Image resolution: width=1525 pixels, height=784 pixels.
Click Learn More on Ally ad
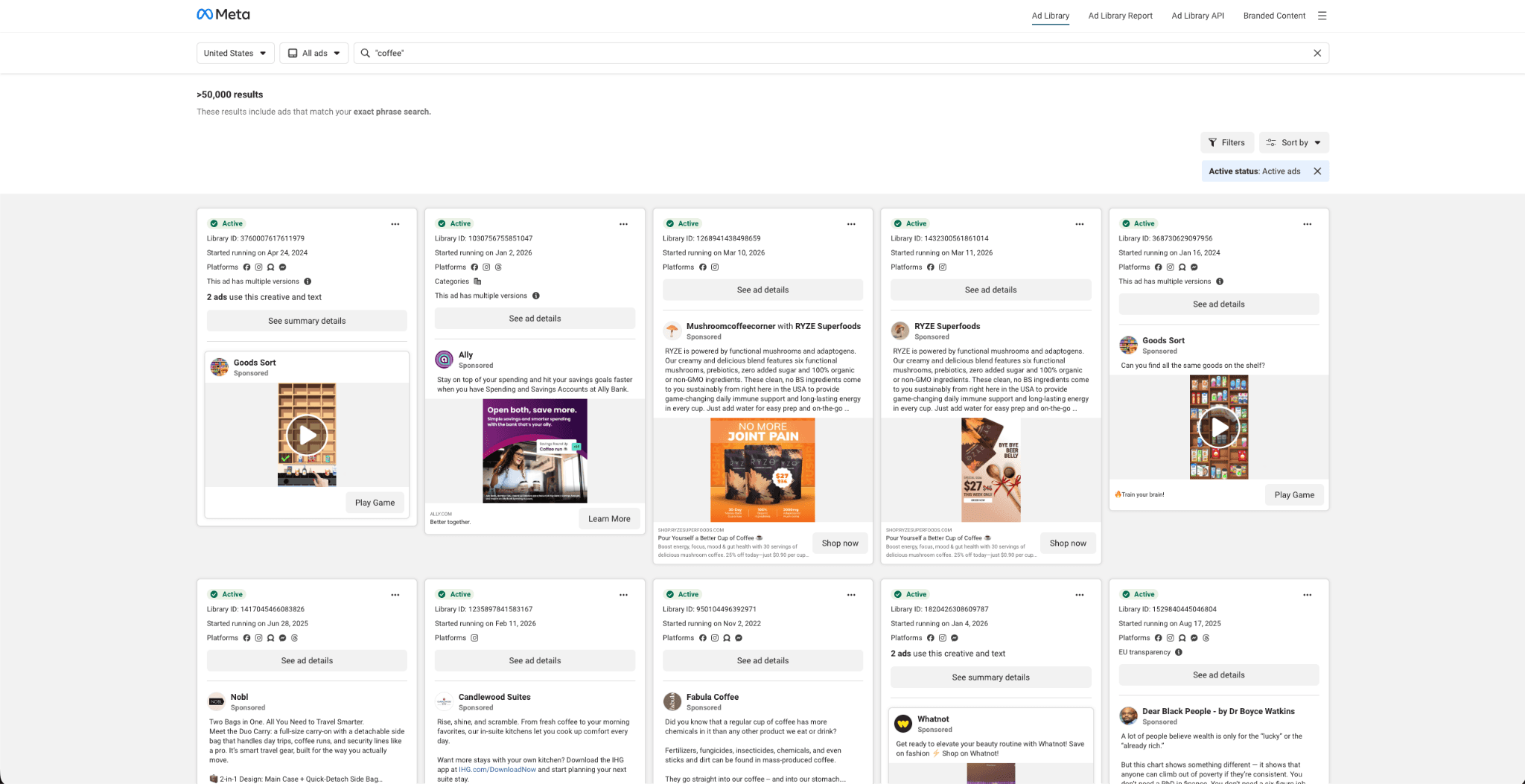[x=609, y=519]
